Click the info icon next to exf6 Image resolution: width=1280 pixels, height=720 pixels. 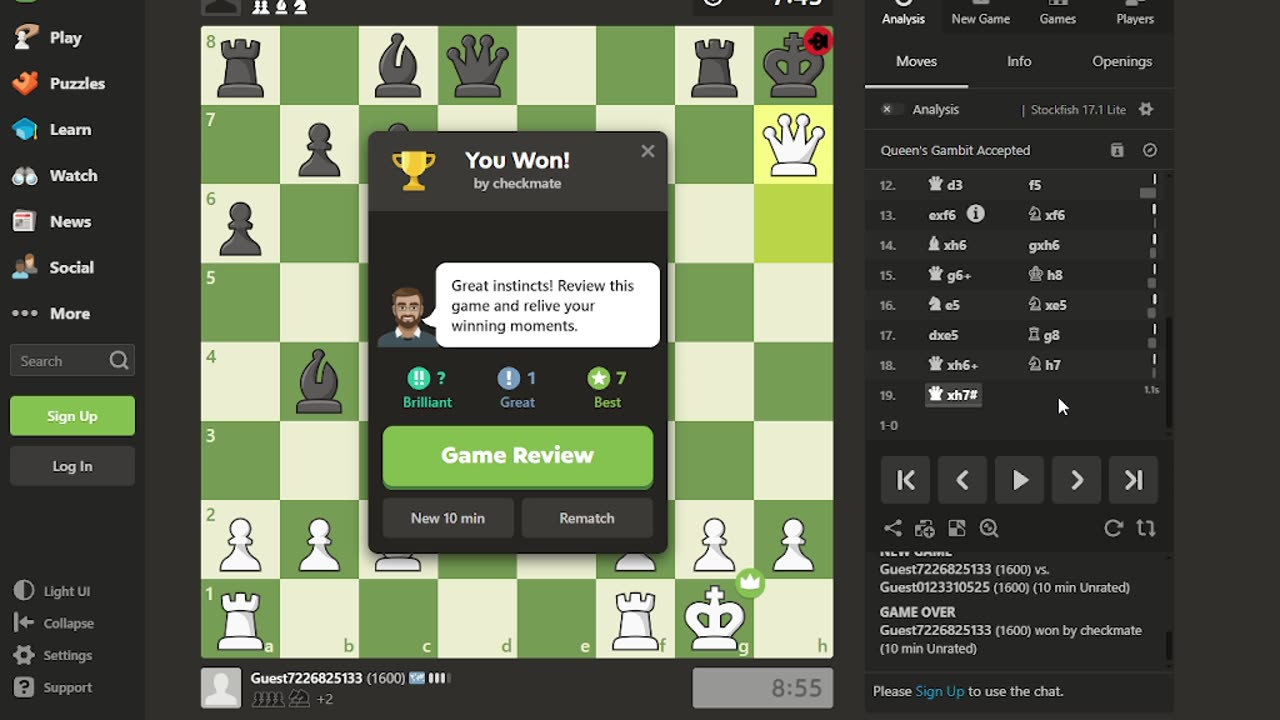[x=976, y=214]
